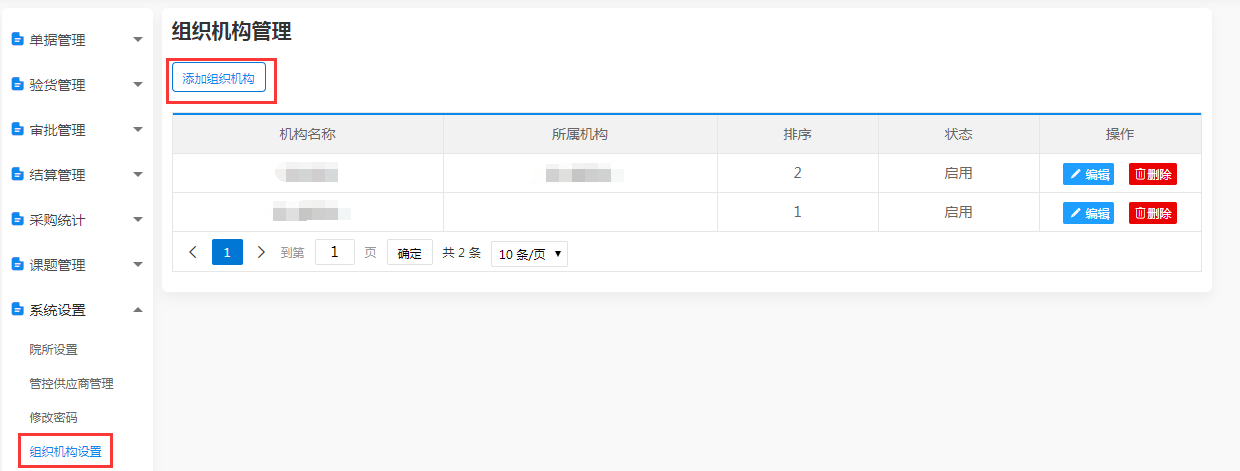Screen dimensions: 1240x471
Task: Open 院所设置 submenu item
Action: pos(54,349)
